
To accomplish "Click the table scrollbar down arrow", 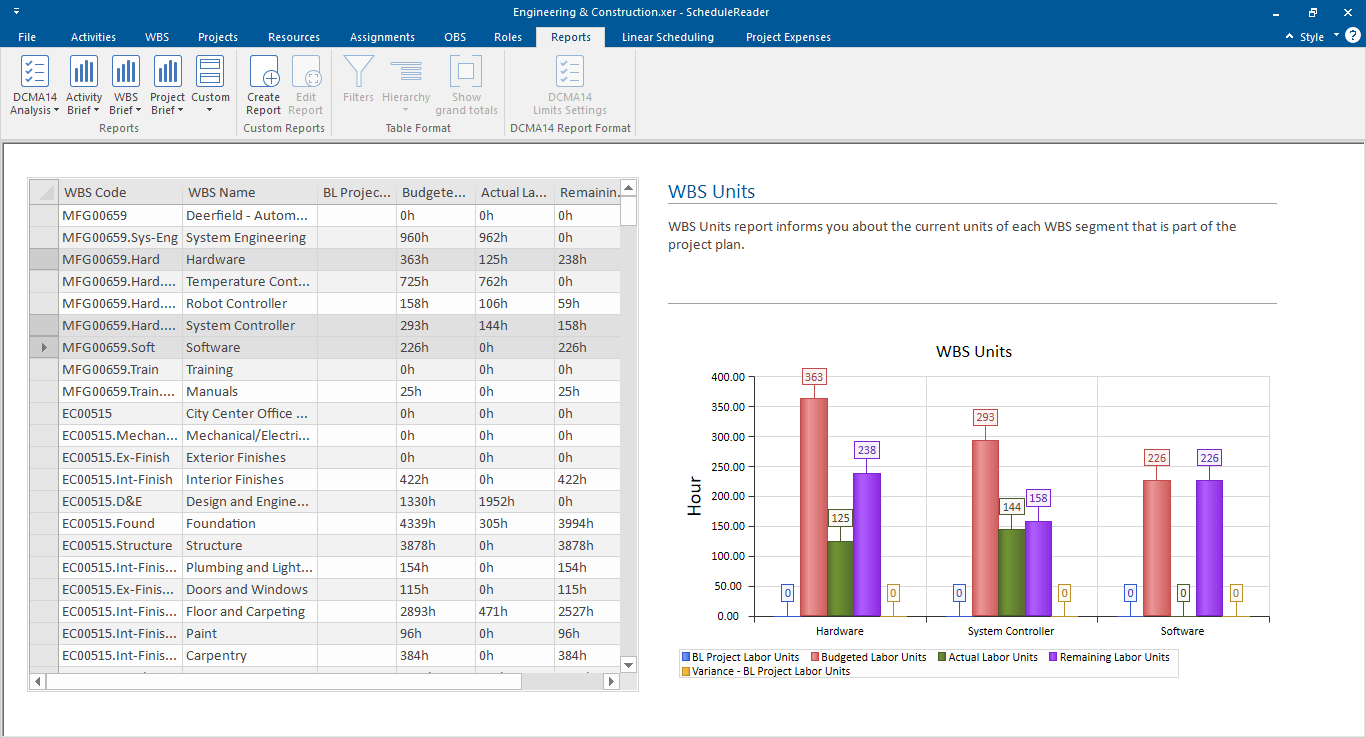I will (x=628, y=663).
